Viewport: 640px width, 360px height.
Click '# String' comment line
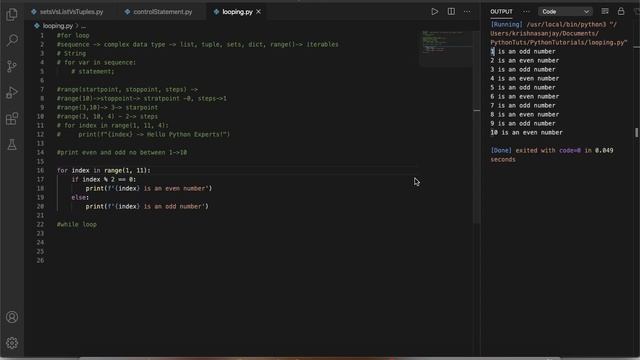(71, 53)
